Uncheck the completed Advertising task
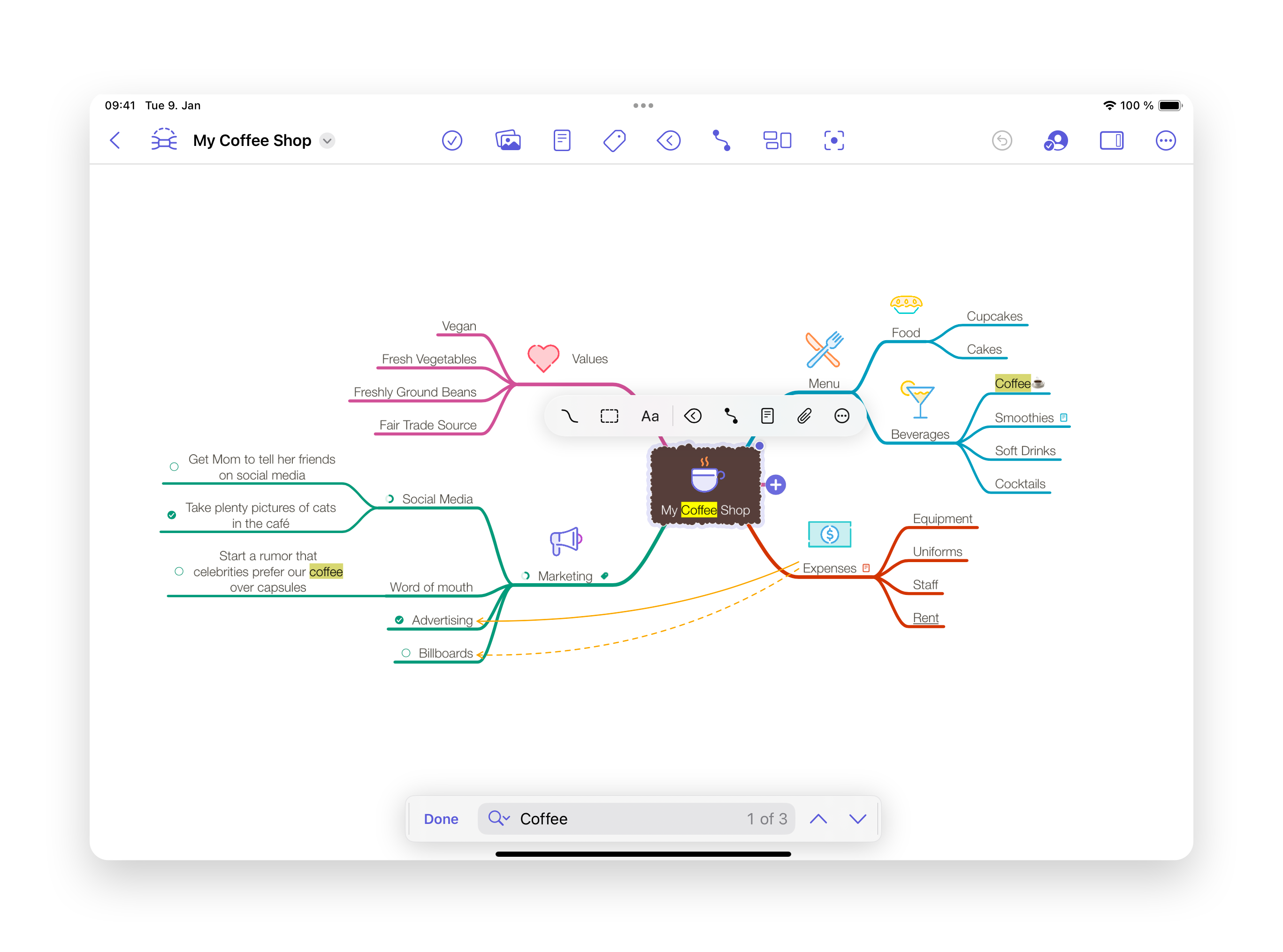 tap(399, 619)
